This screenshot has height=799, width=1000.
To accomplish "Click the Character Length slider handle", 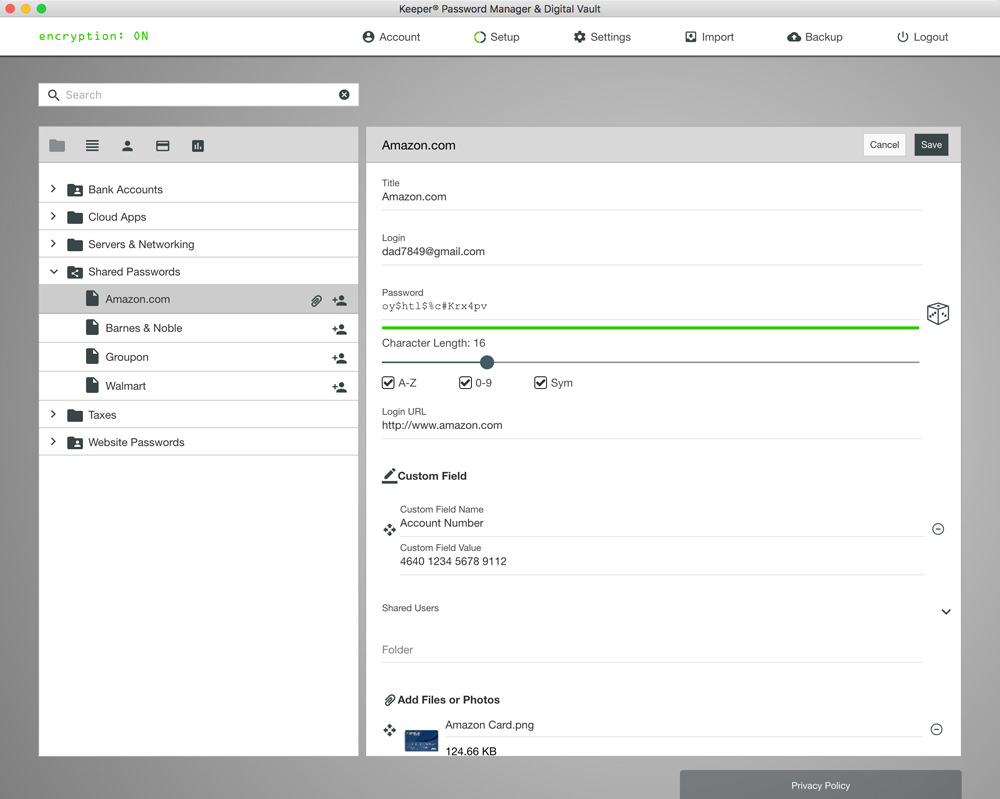I will [x=487, y=362].
